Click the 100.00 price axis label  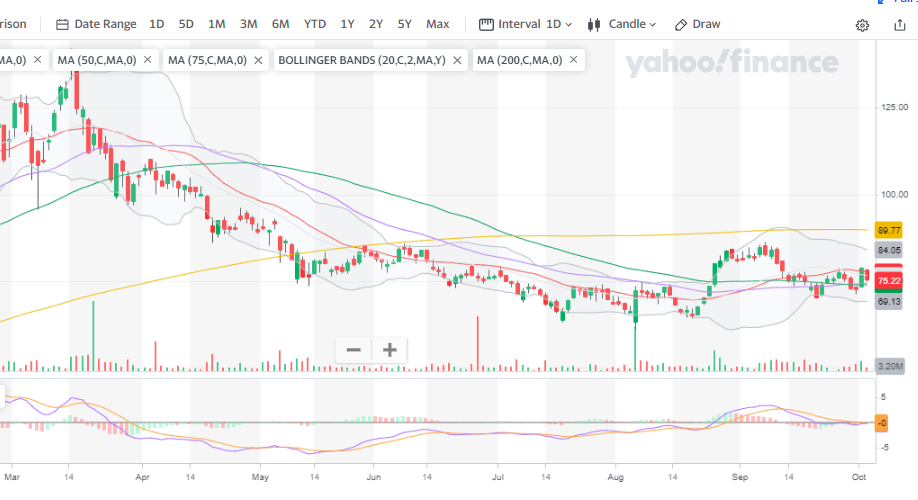(895, 194)
